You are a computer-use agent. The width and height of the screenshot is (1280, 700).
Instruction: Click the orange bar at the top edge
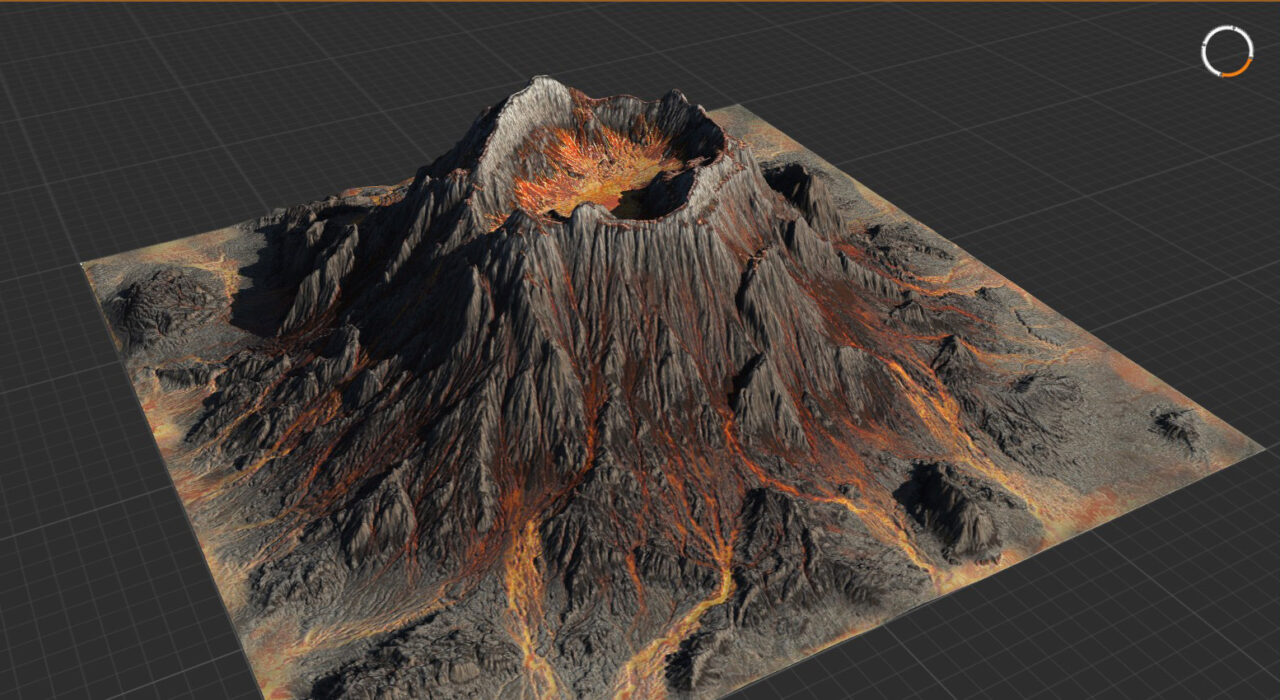pyautogui.click(x=640, y=3)
